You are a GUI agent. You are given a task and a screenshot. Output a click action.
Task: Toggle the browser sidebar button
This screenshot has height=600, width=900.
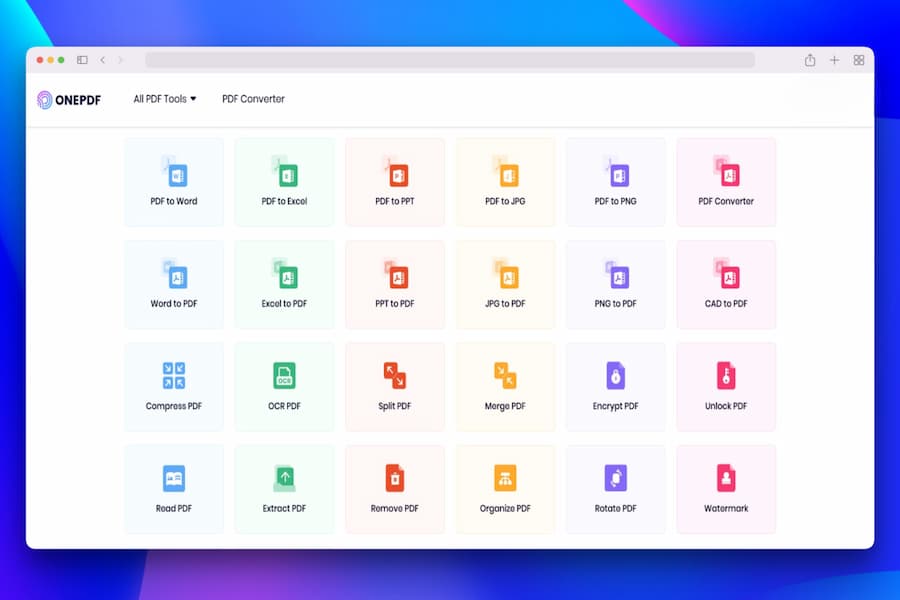(x=82, y=60)
